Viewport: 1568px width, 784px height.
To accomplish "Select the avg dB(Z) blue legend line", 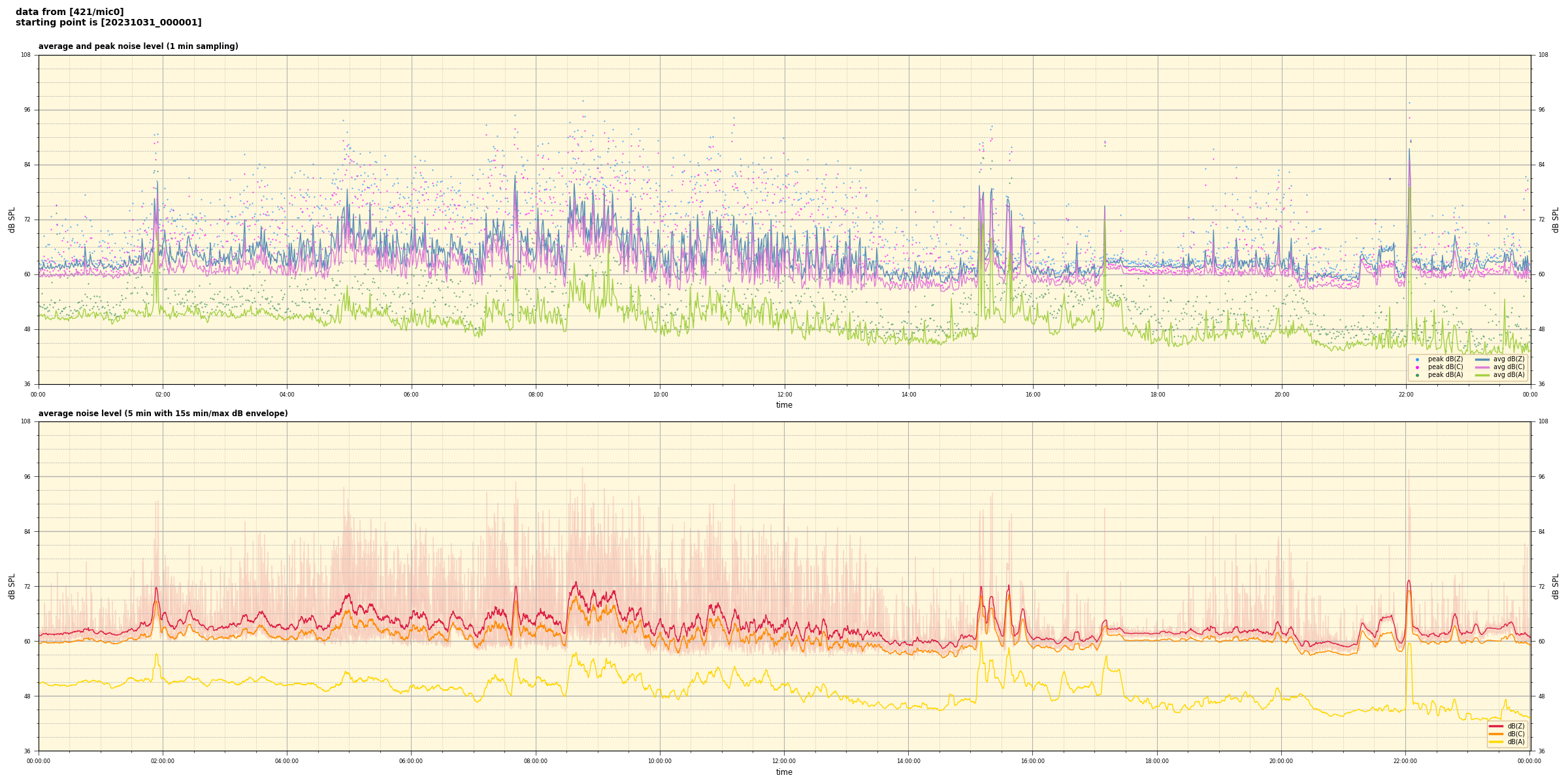I will (1482, 359).
